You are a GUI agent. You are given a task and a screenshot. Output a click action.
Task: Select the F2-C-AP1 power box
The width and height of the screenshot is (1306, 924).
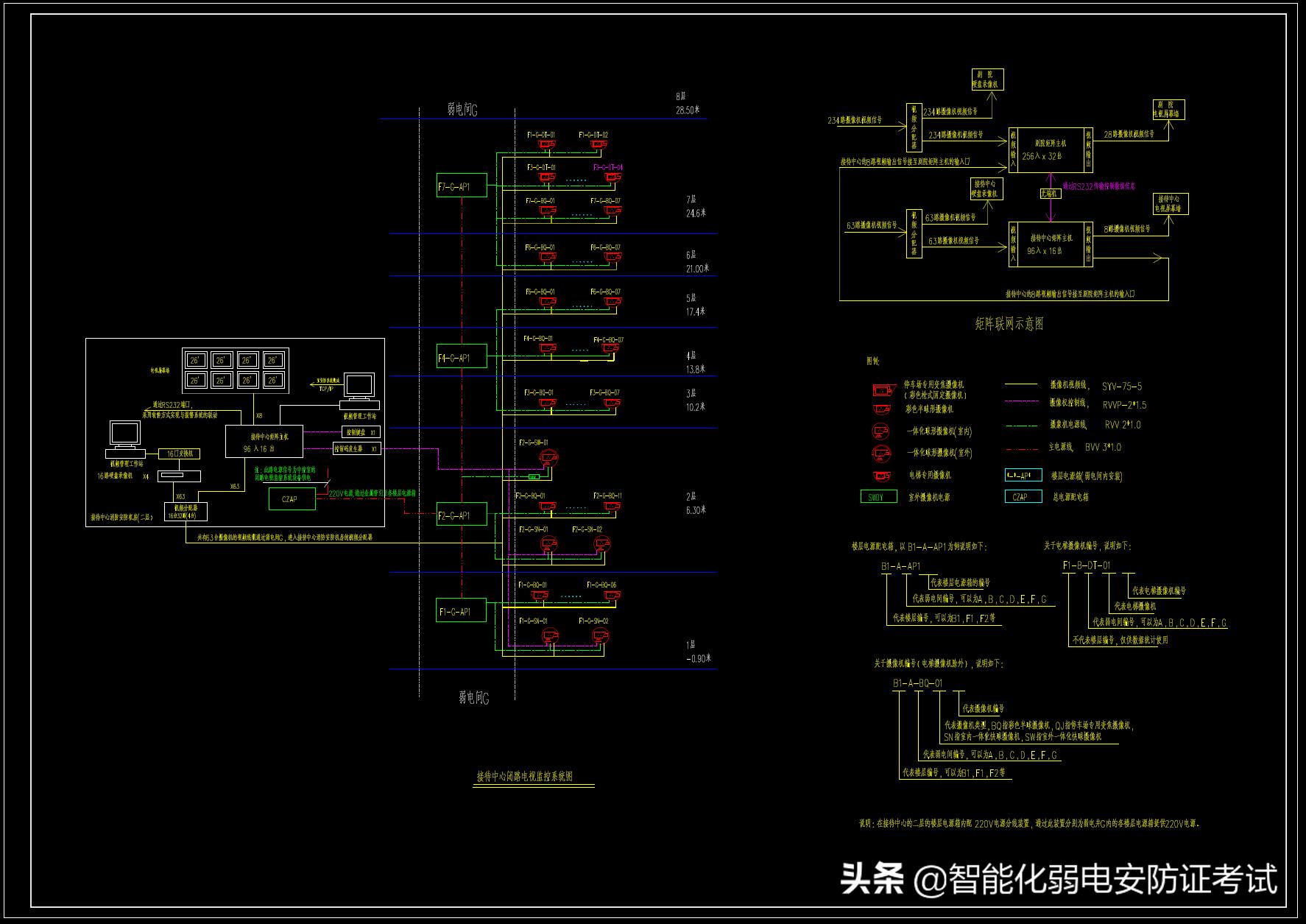[x=462, y=515]
